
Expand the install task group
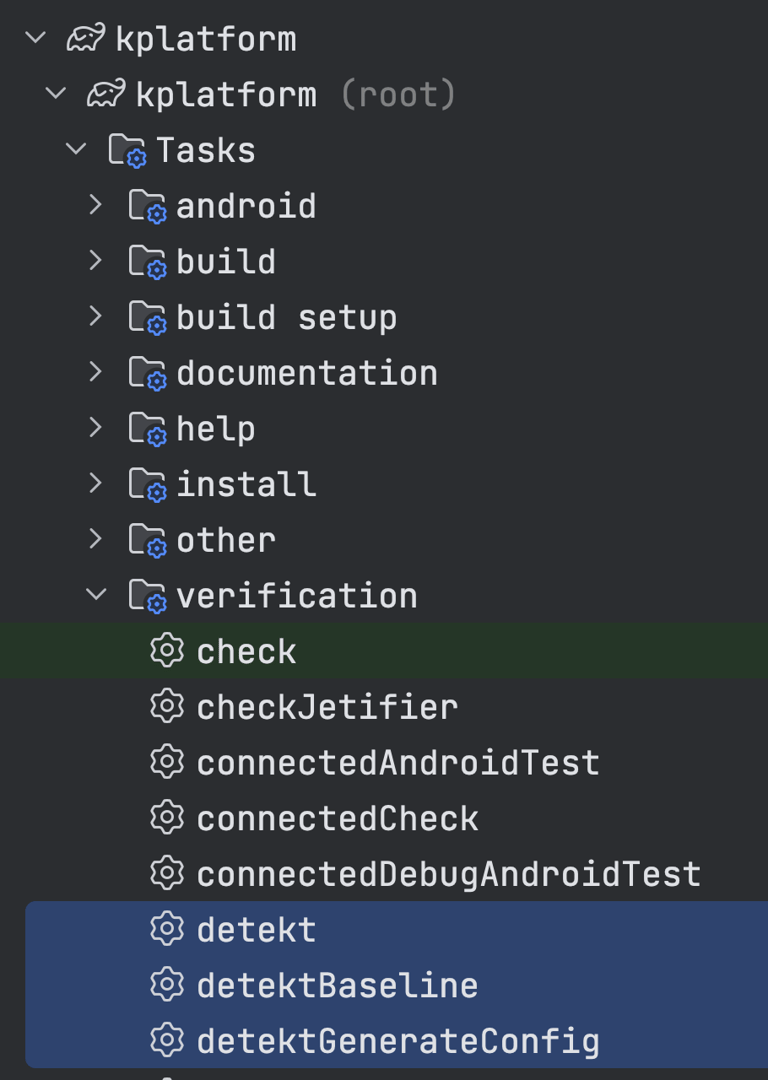point(96,484)
